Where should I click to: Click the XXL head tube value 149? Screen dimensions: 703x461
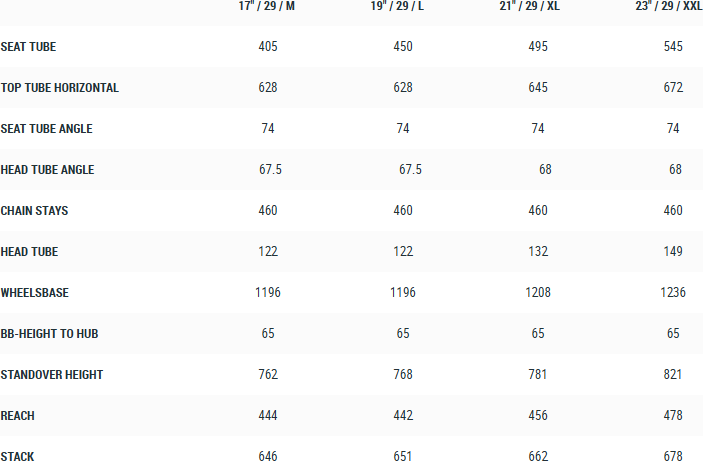673,252
